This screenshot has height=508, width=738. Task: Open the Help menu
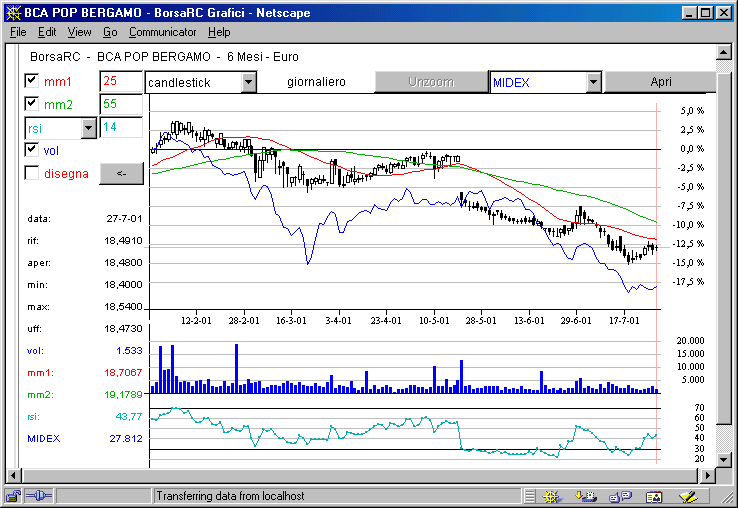219,32
